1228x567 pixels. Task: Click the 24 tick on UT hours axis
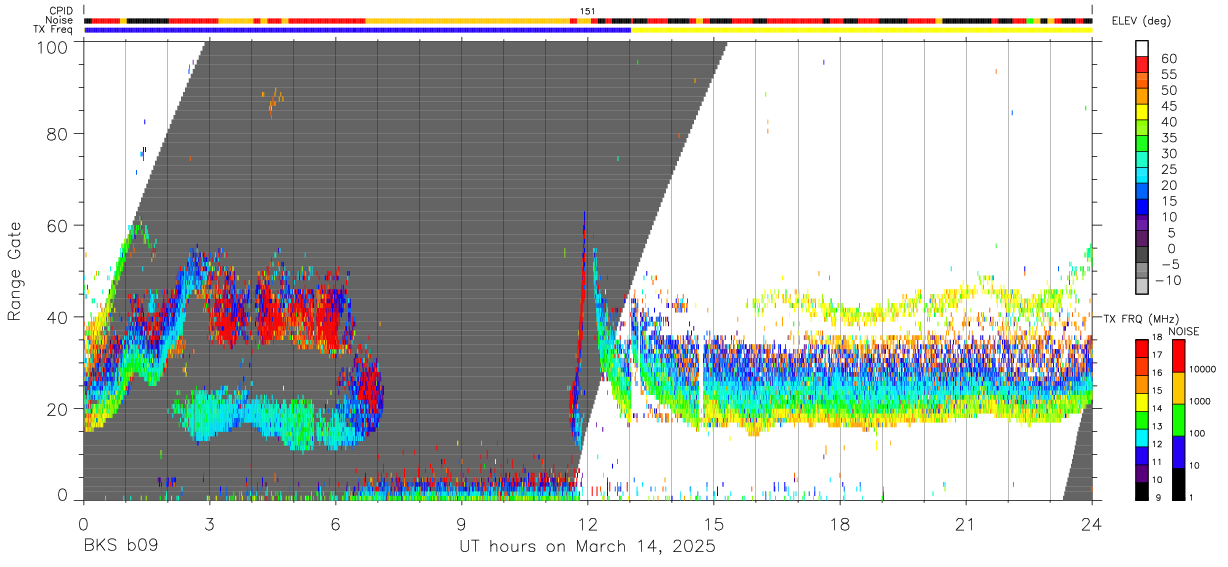pyautogui.click(x=1092, y=524)
